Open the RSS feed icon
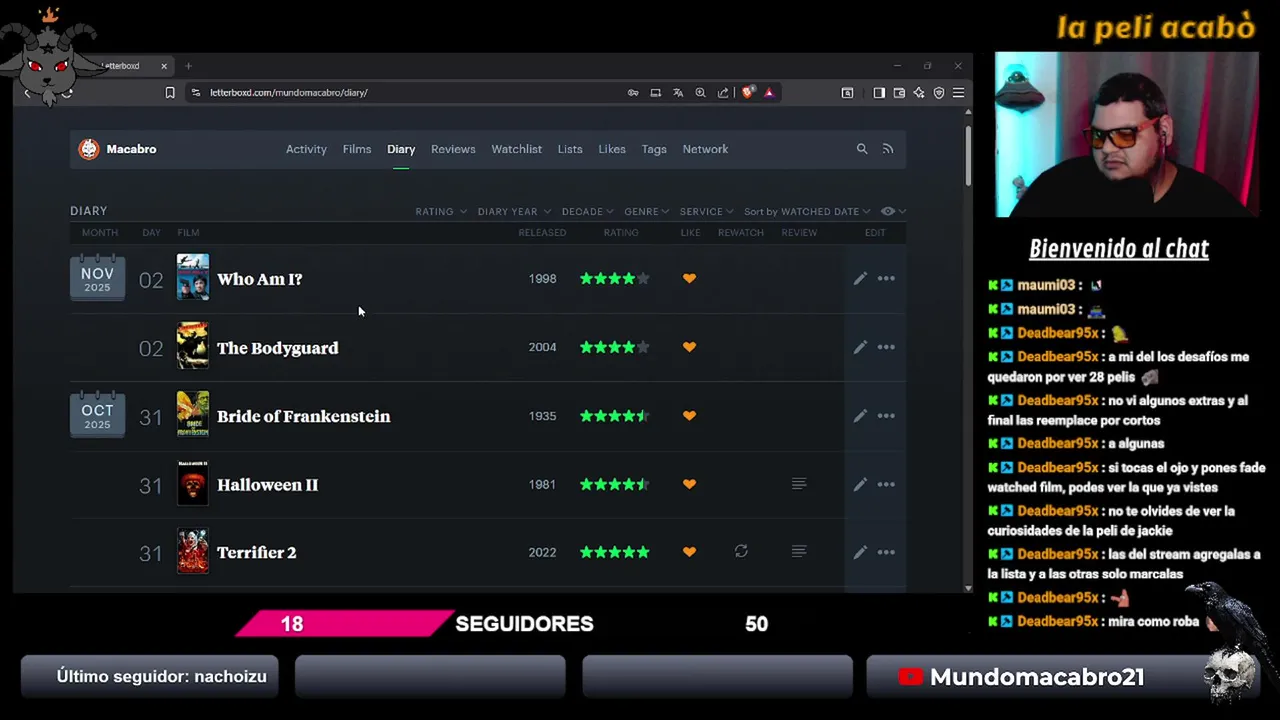Viewport: 1280px width, 720px height. 887,149
